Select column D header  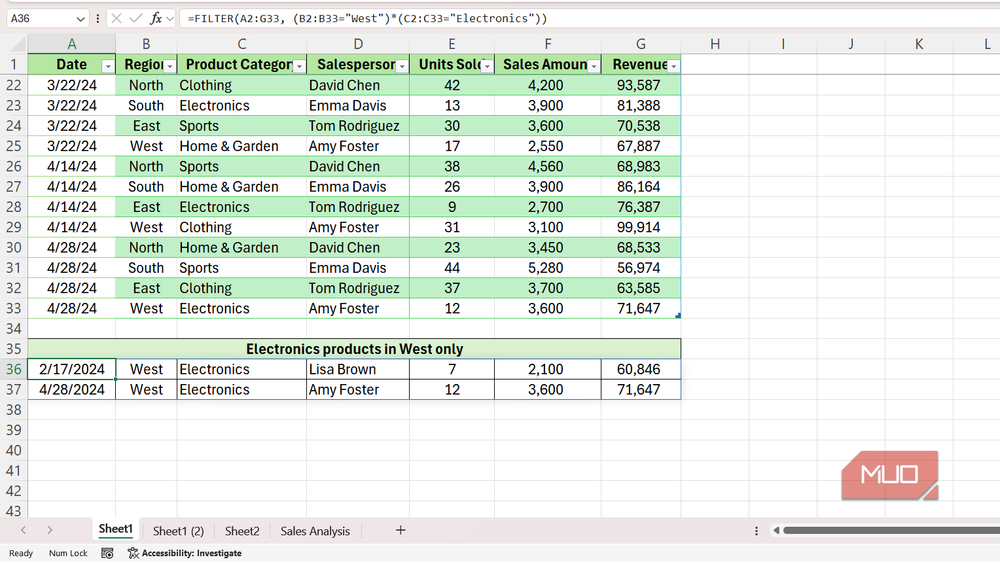358,44
